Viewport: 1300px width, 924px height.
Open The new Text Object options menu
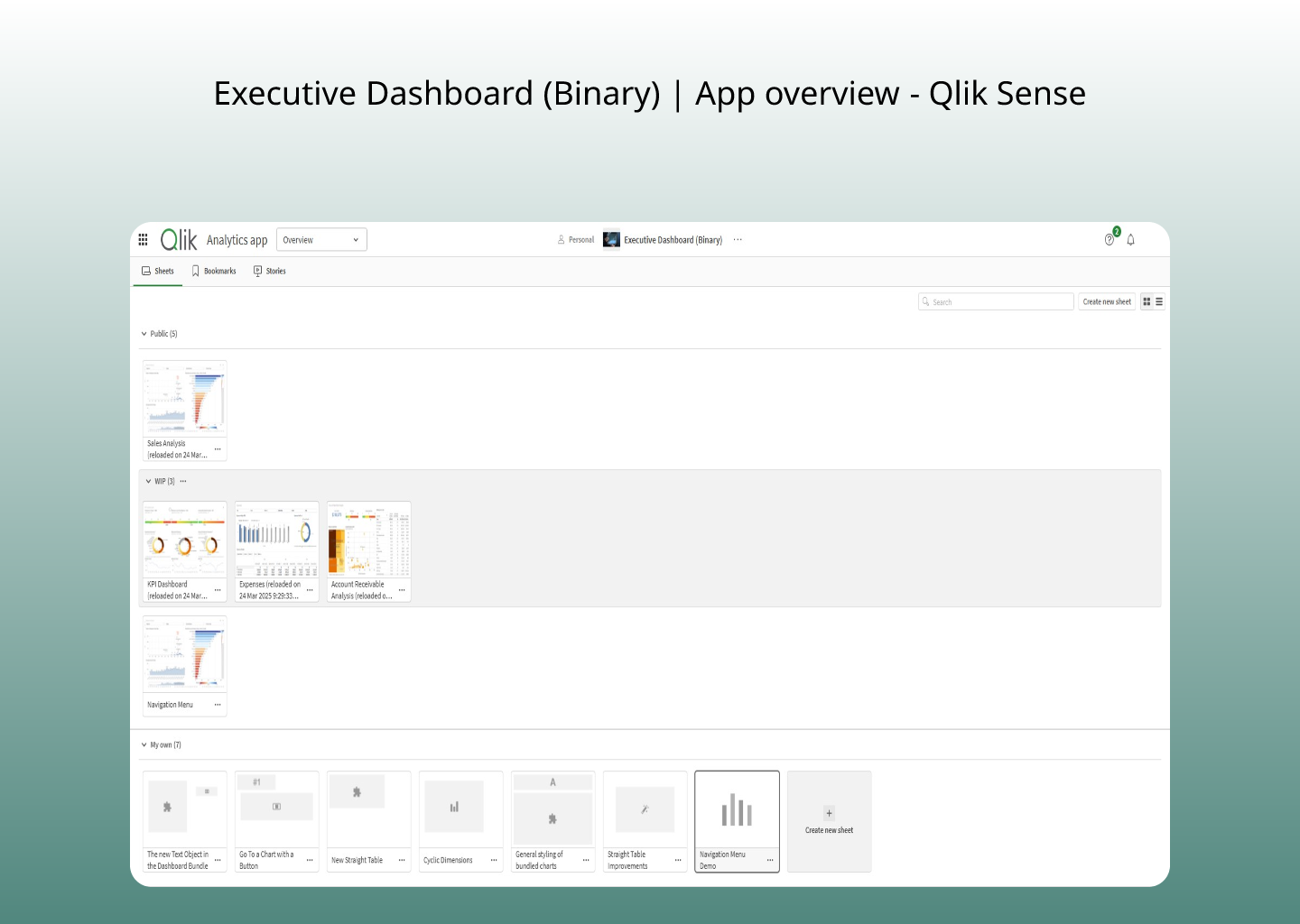[x=218, y=860]
